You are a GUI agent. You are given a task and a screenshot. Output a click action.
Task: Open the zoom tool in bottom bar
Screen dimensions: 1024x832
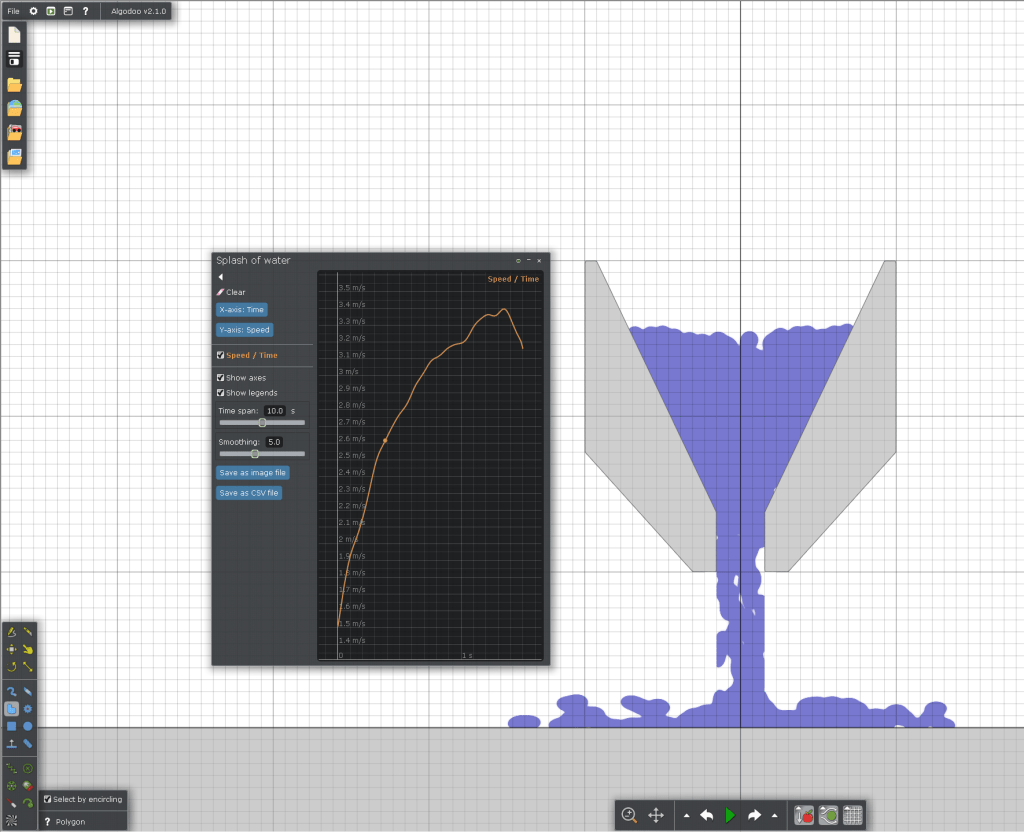pos(629,815)
